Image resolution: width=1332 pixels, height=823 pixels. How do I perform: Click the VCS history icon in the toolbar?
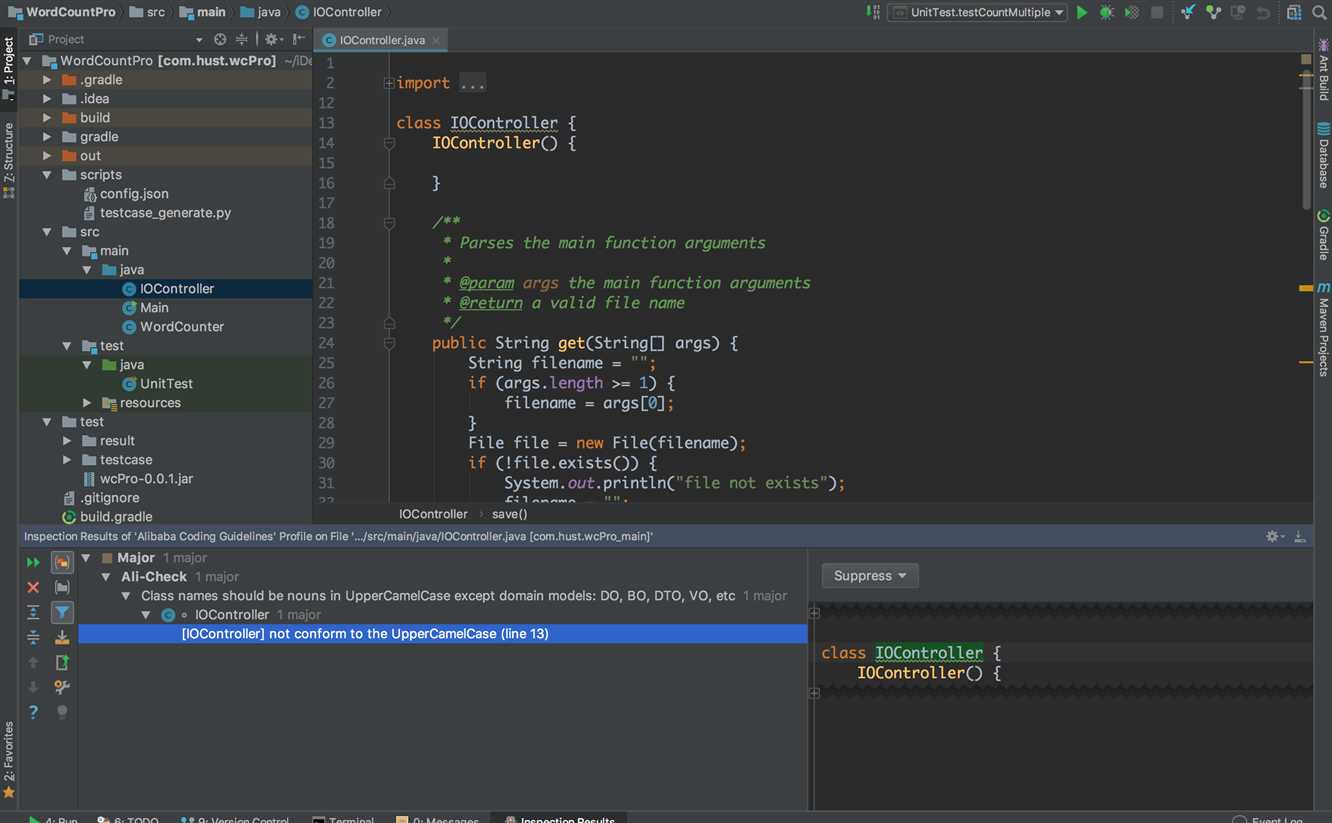pos(1238,12)
